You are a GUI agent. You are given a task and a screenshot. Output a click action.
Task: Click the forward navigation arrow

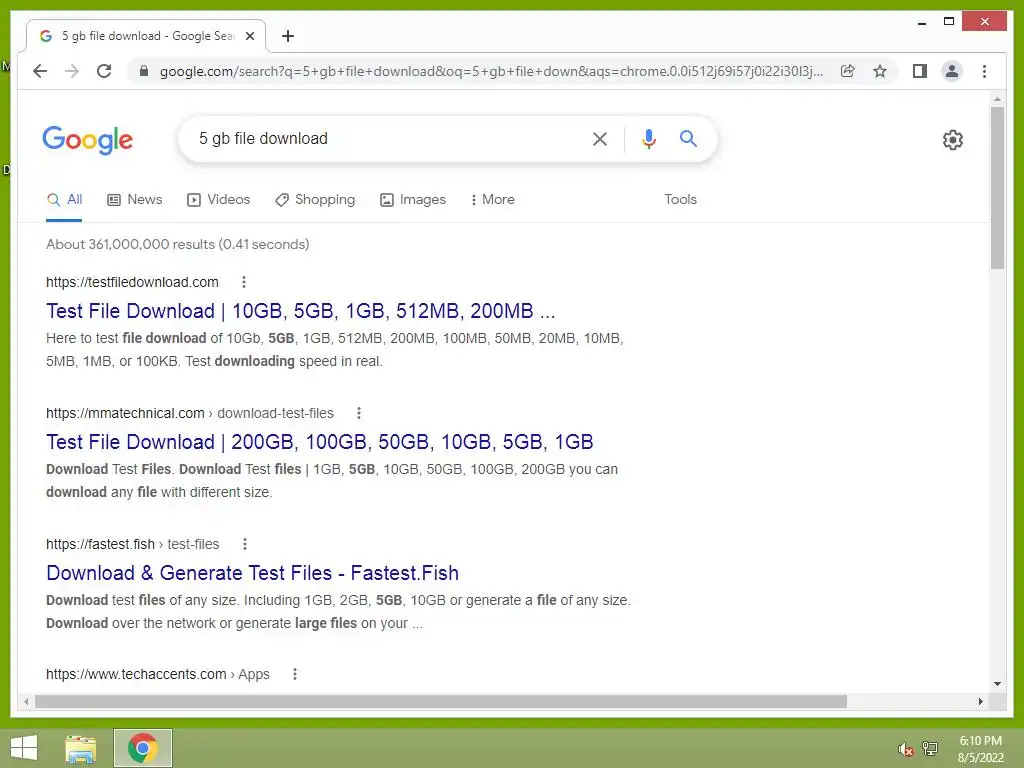[72, 71]
